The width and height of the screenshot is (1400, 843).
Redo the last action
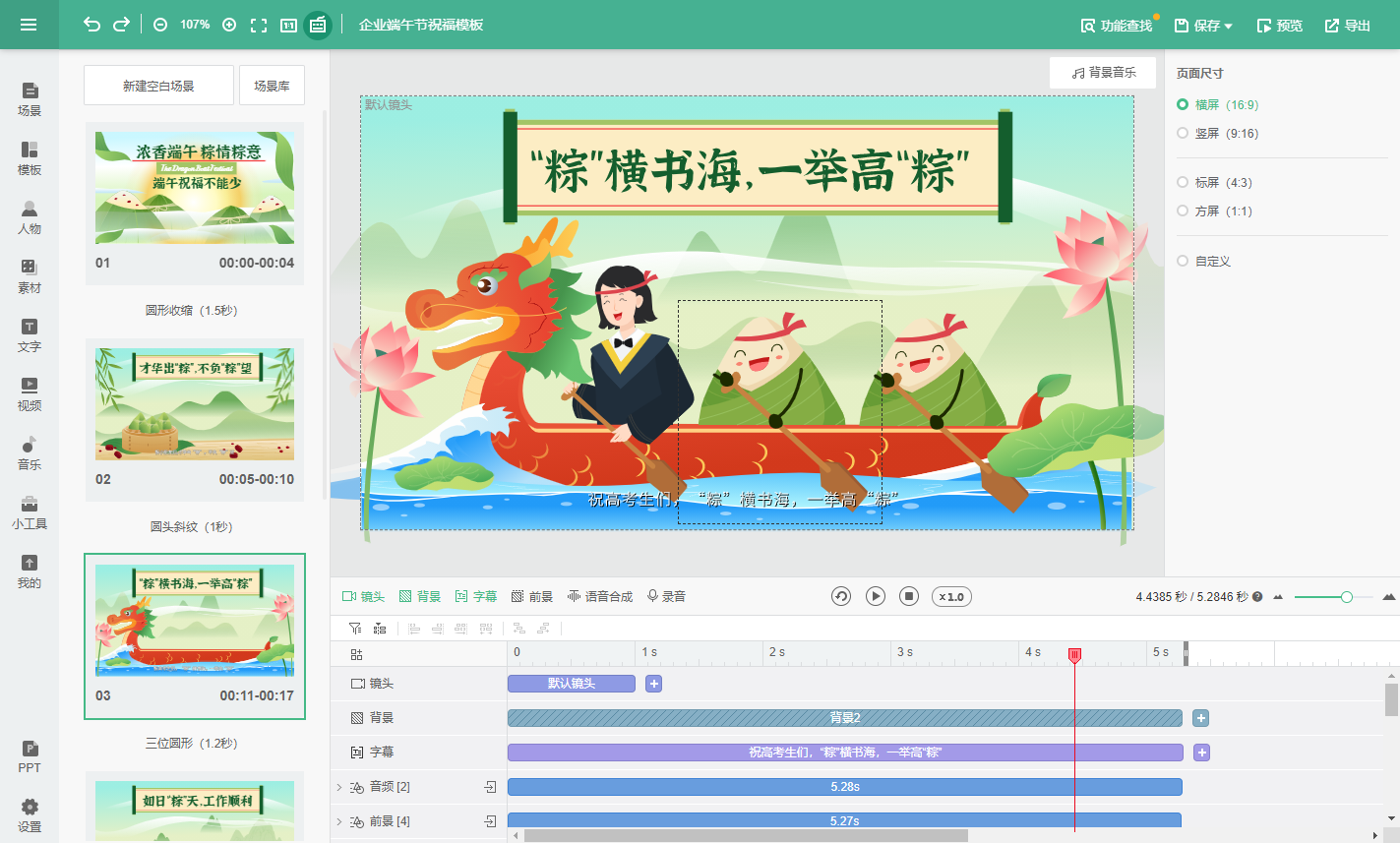[121, 25]
